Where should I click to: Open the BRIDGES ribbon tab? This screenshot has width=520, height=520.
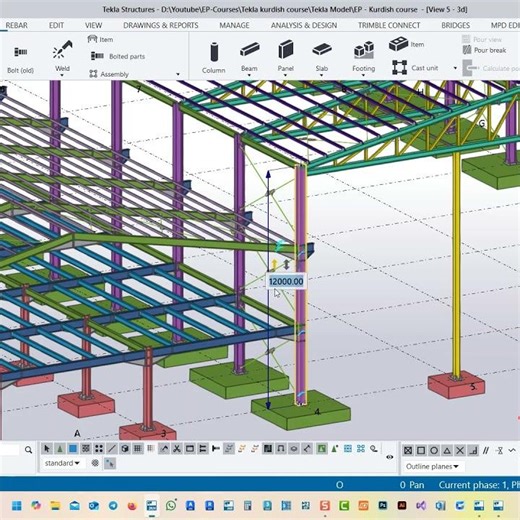pos(456,25)
